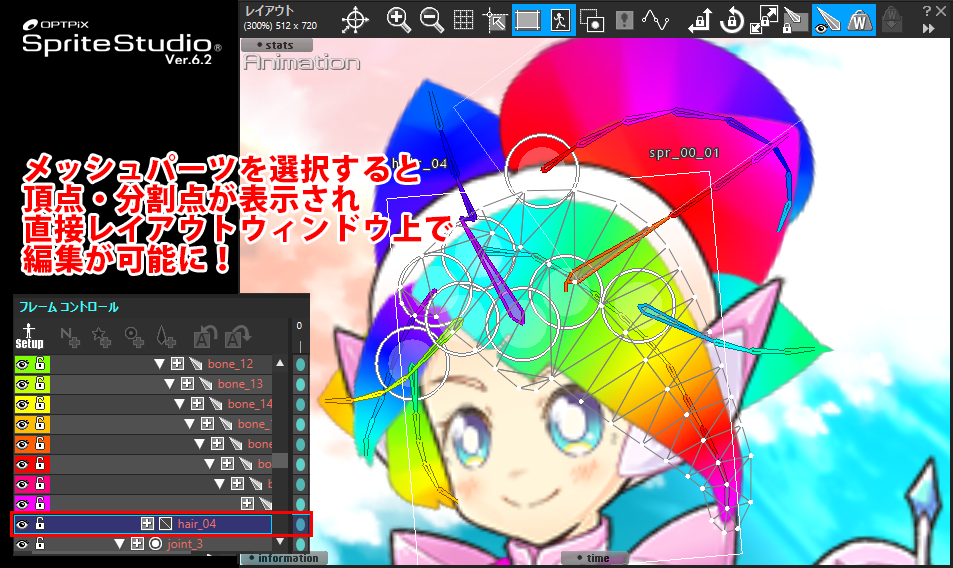Open help with the question mark icon
This screenshot has width=953, height=568.
tap(926, 11)
